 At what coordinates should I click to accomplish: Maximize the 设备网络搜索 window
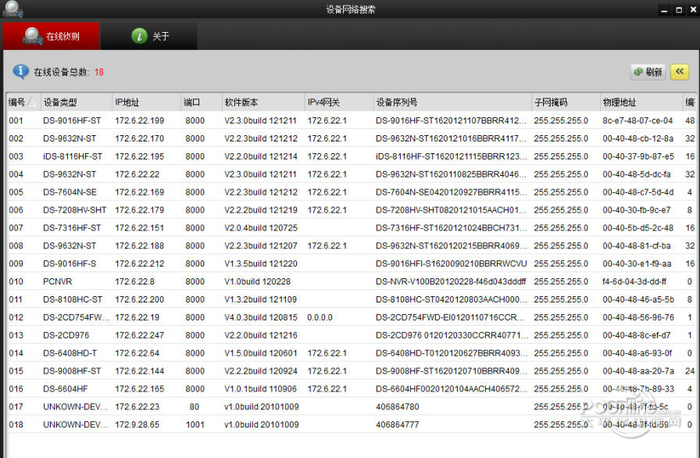(679, 9)
